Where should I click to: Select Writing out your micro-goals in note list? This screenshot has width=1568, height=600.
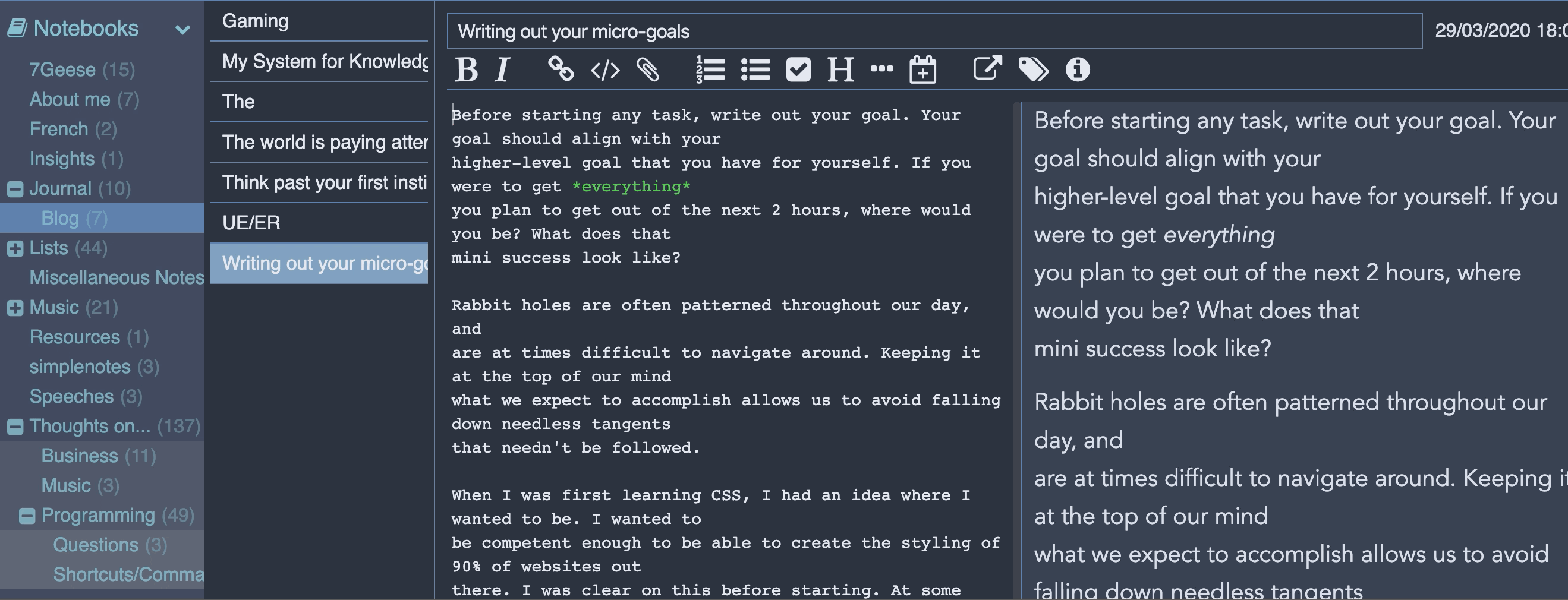(x=319, y=264)
